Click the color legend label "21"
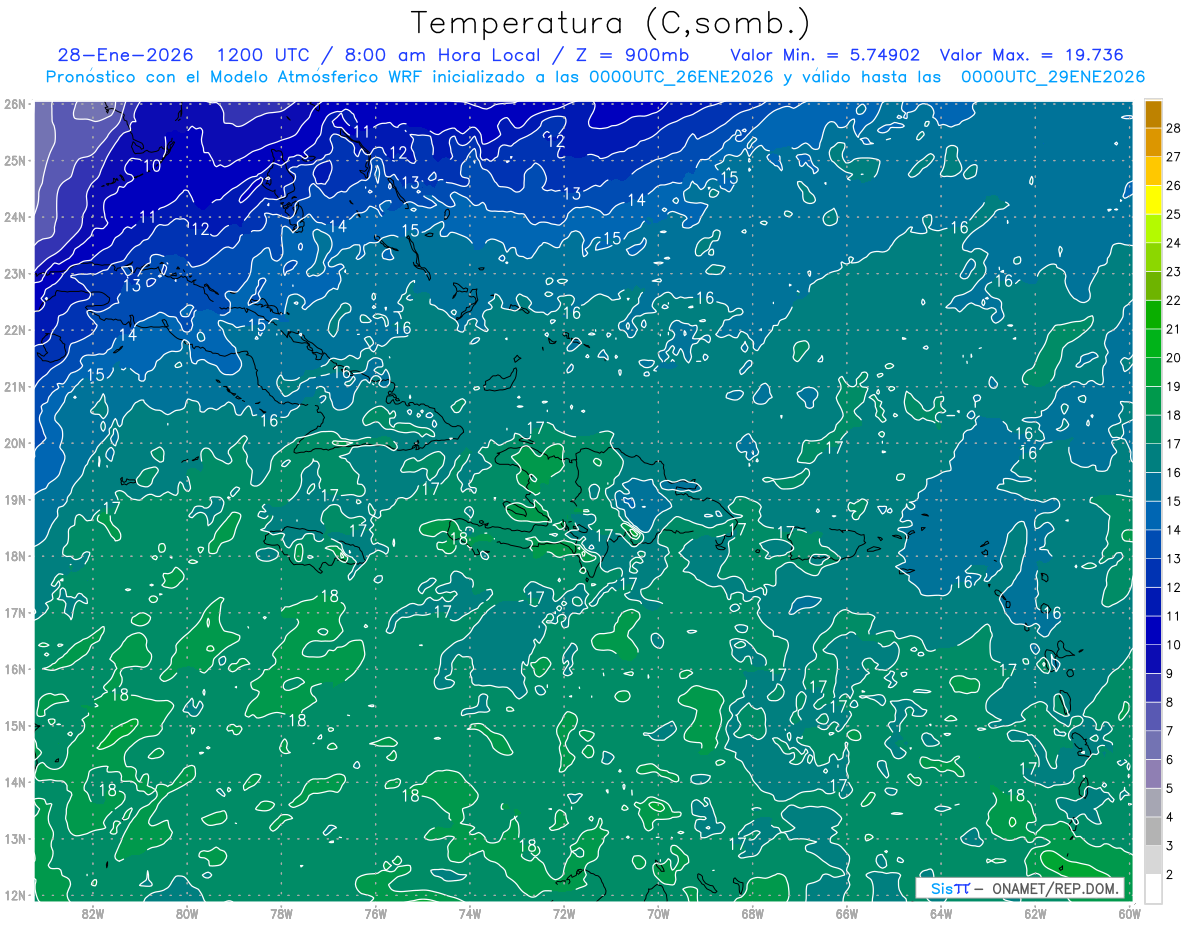The width and height of the screenshot is (1200, 927). tap(1173, 329)
